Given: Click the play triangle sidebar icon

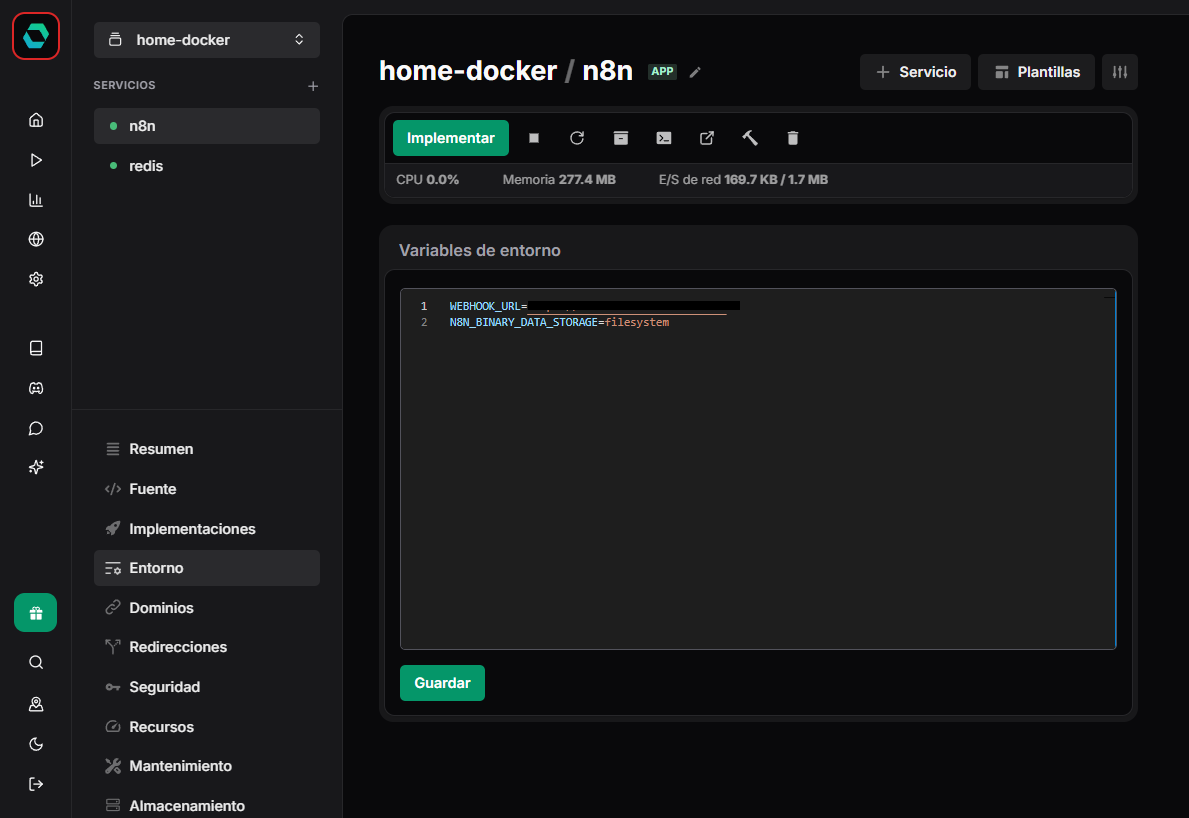Looking at the screenshot, I should (36, 160).
